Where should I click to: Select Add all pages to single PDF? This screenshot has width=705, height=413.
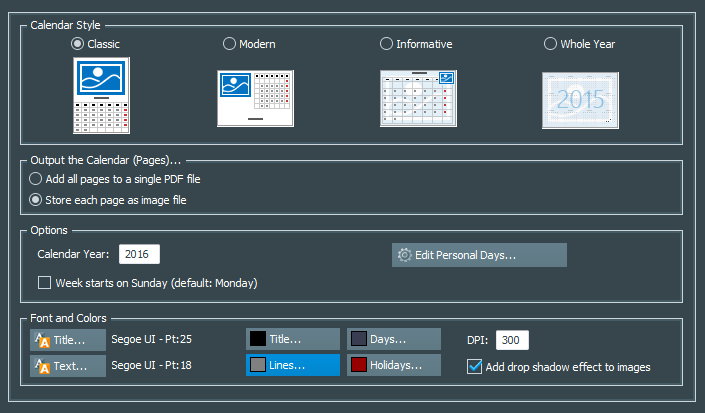[x=37, y=179]
